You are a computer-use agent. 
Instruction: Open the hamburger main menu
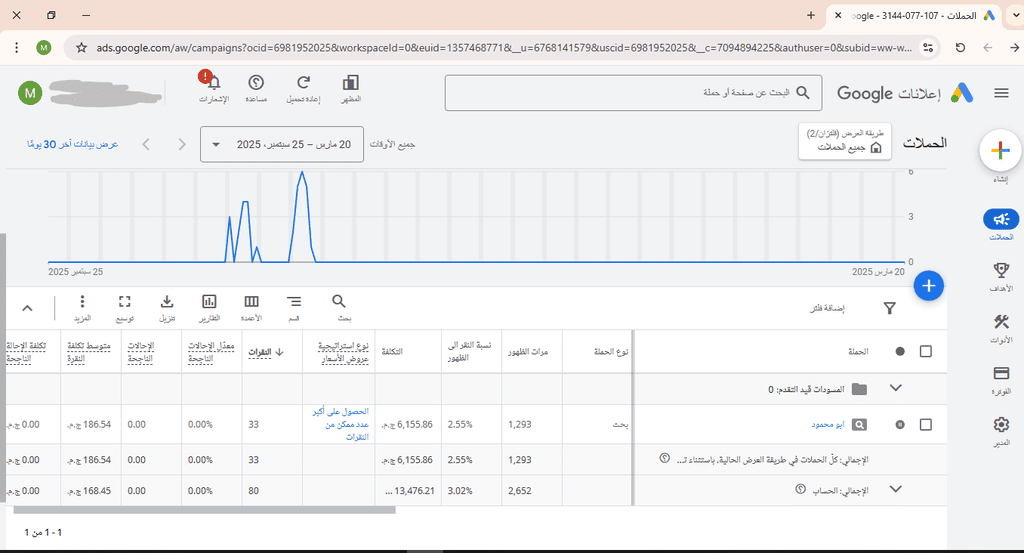[1001, 93]
